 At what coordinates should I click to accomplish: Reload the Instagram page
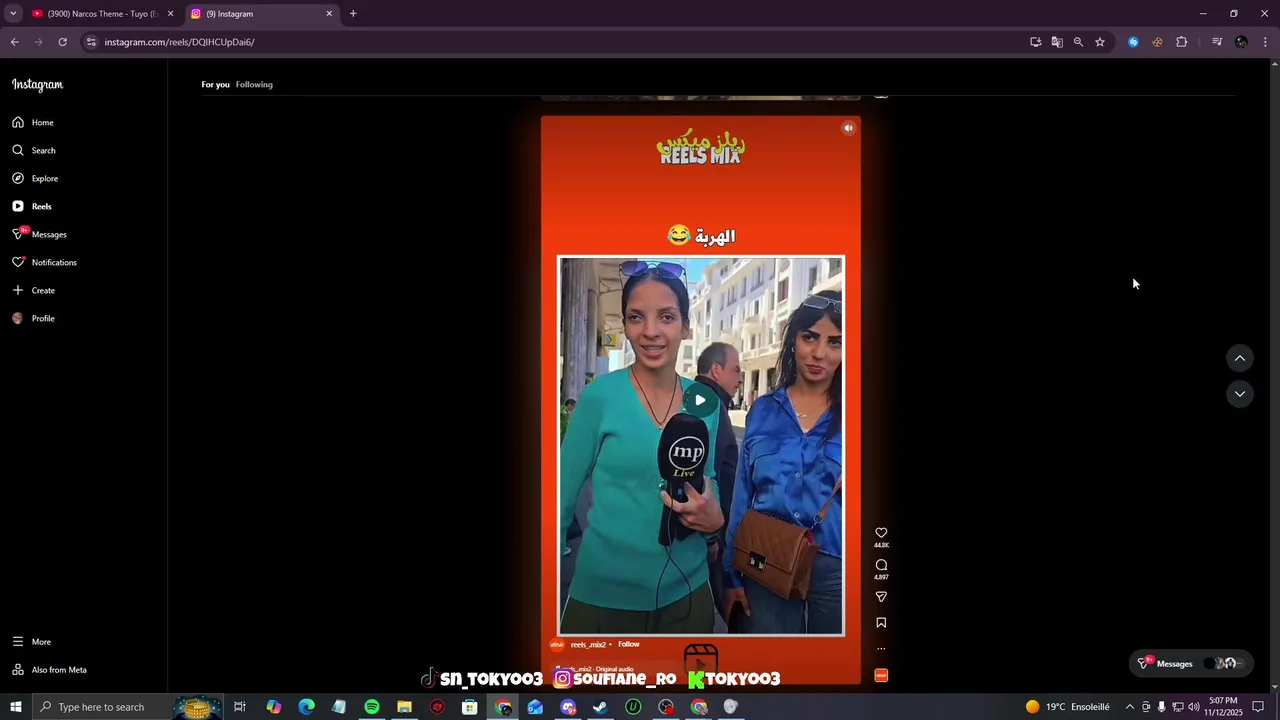(x=62, y=42)
